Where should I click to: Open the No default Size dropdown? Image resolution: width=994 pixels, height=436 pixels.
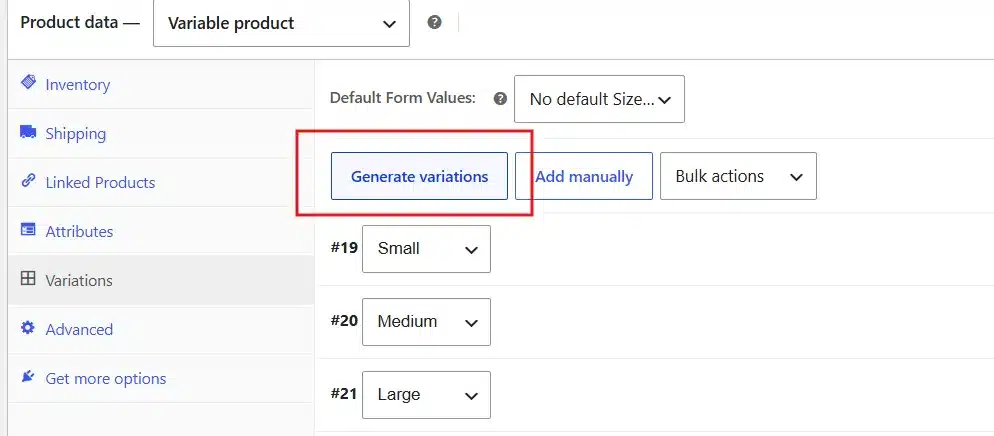pos(599,99)
